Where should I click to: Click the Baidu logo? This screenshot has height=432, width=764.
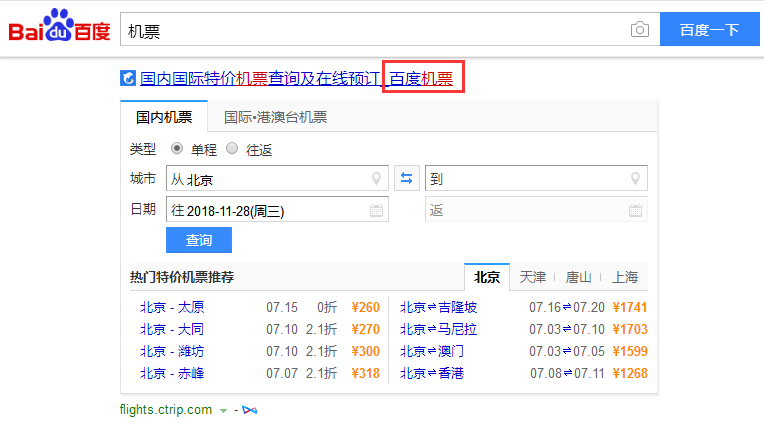pyautogui.click(x=59, y=25)
